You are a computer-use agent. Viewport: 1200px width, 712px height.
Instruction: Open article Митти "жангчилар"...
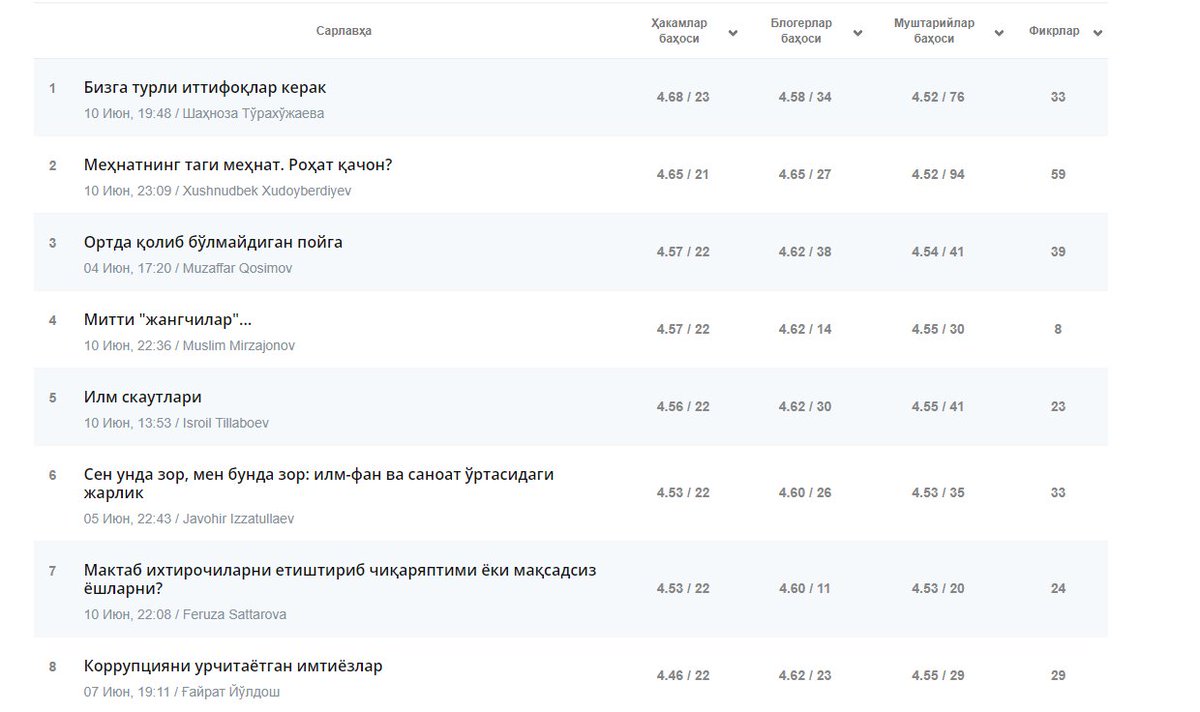pos(167,320)
